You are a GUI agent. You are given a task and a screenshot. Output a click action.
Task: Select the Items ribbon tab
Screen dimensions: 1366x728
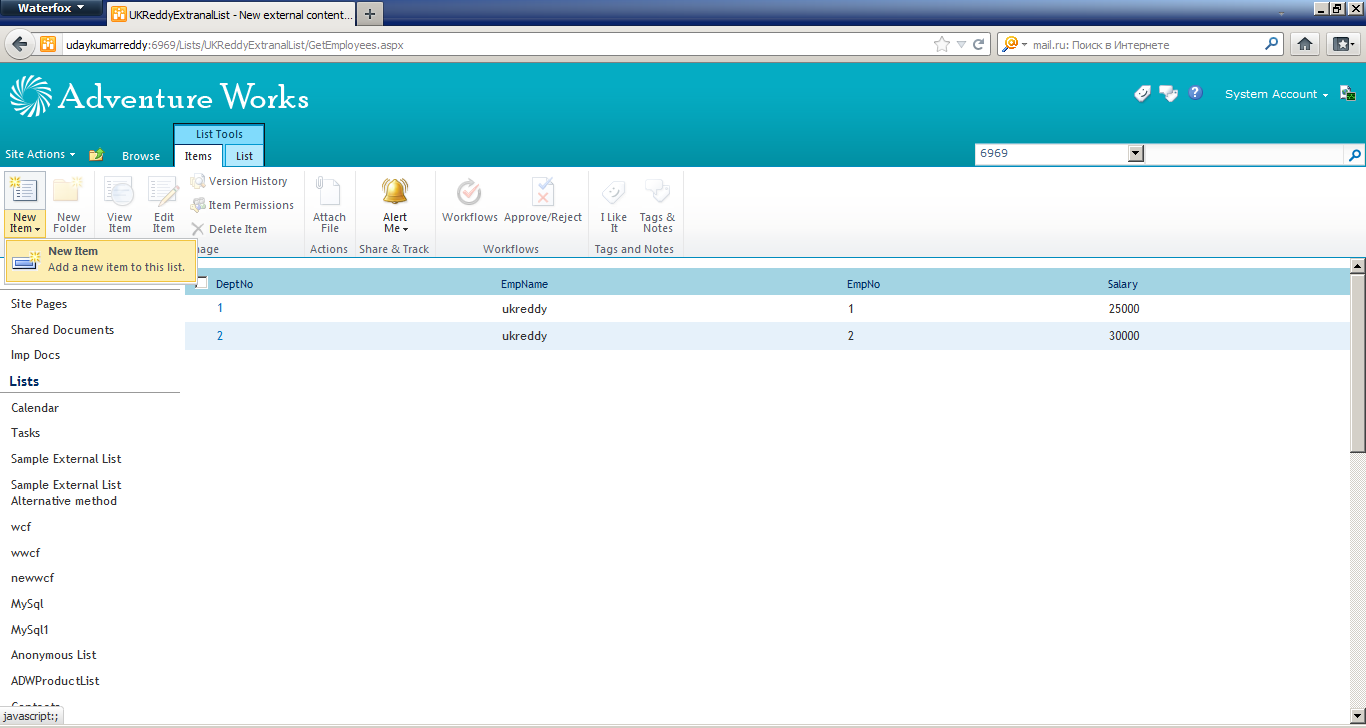[x=198, y=156]
